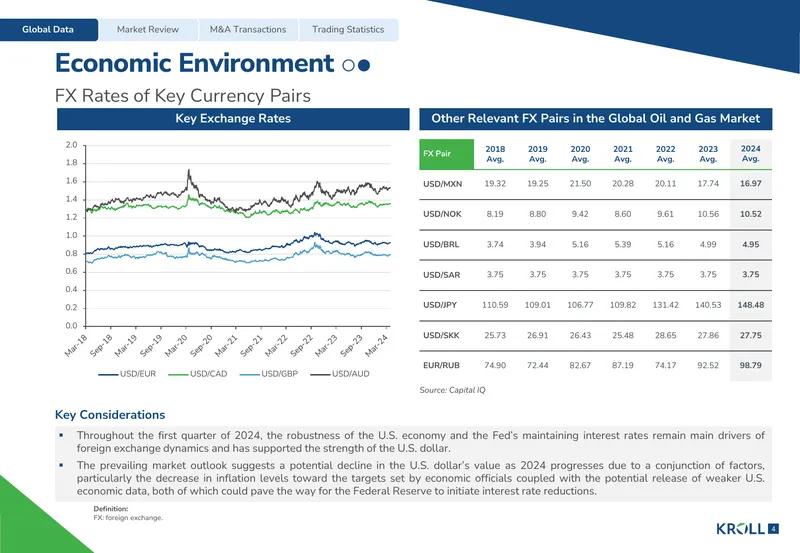Select the USD/MXN row label
The width and height of the screenshot is (800, 553).
pos(442,184)
